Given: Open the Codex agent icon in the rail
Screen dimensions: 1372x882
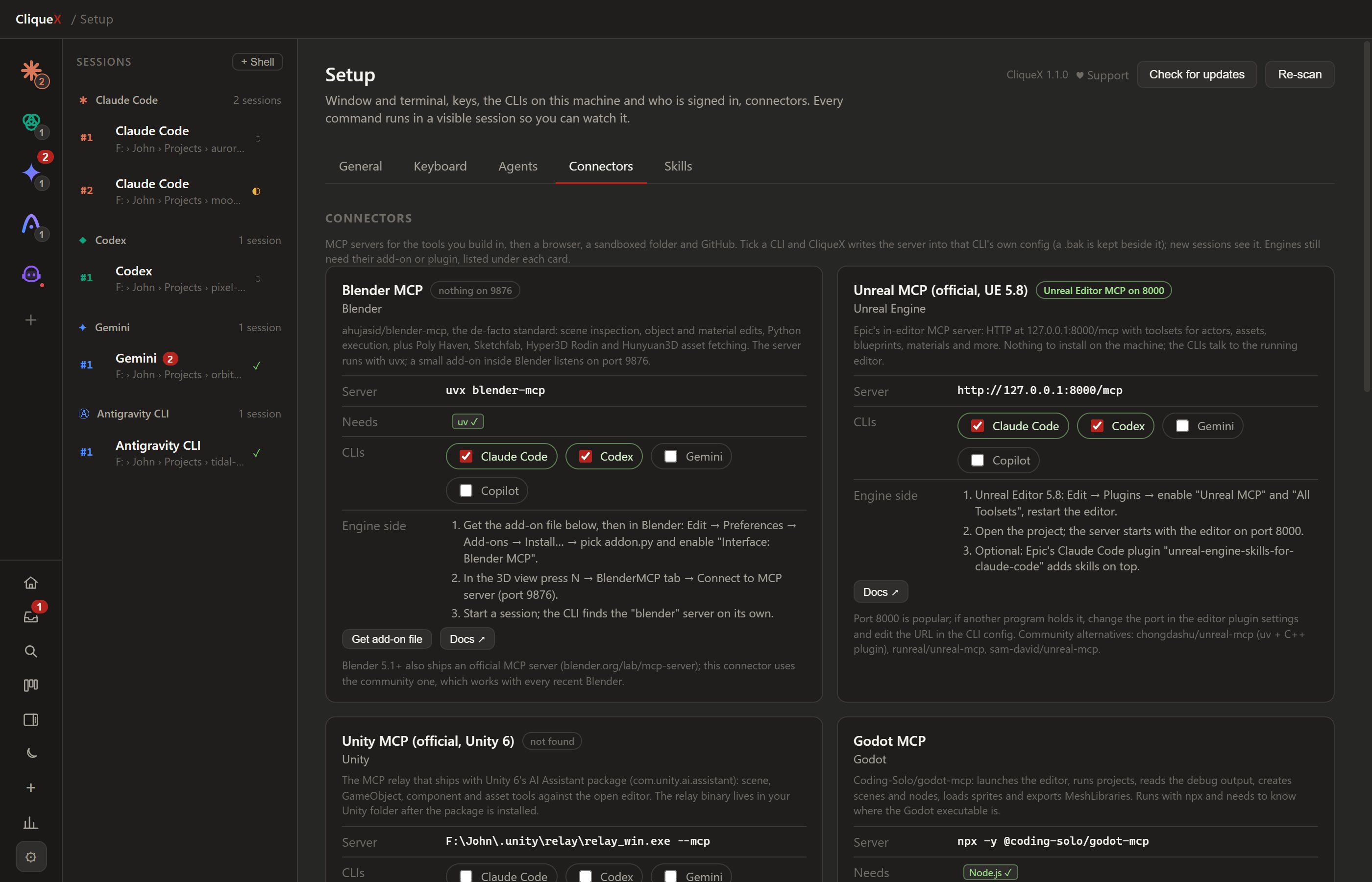Looking at the screenshot, I should click(x=31, y=122).
